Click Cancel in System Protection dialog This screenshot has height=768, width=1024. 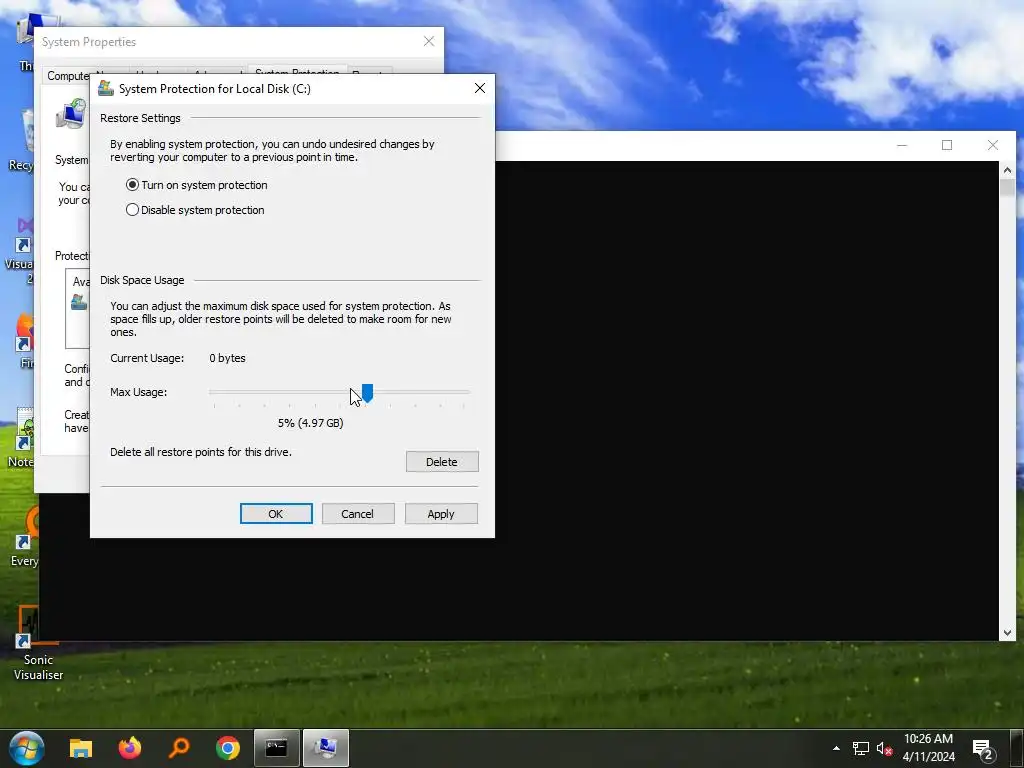[x=358, y=514]
